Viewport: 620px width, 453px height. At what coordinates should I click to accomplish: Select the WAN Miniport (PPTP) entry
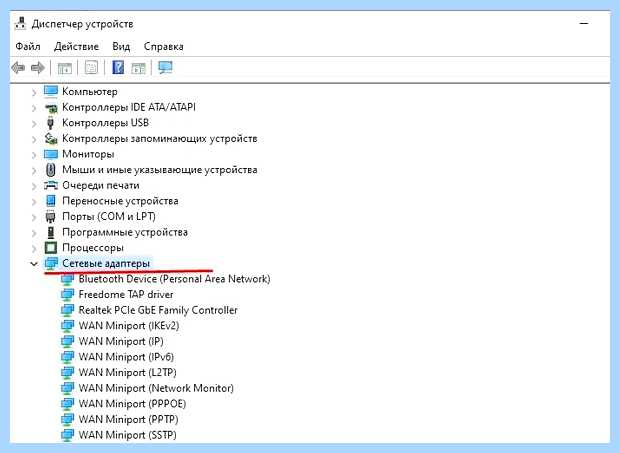pyautogui.click(x=129, y=419)
